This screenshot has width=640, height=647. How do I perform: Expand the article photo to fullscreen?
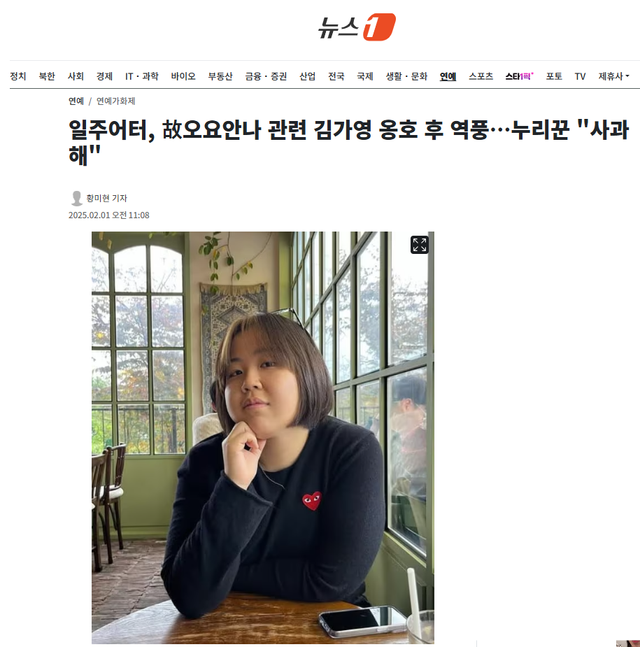tap(419, 245)
